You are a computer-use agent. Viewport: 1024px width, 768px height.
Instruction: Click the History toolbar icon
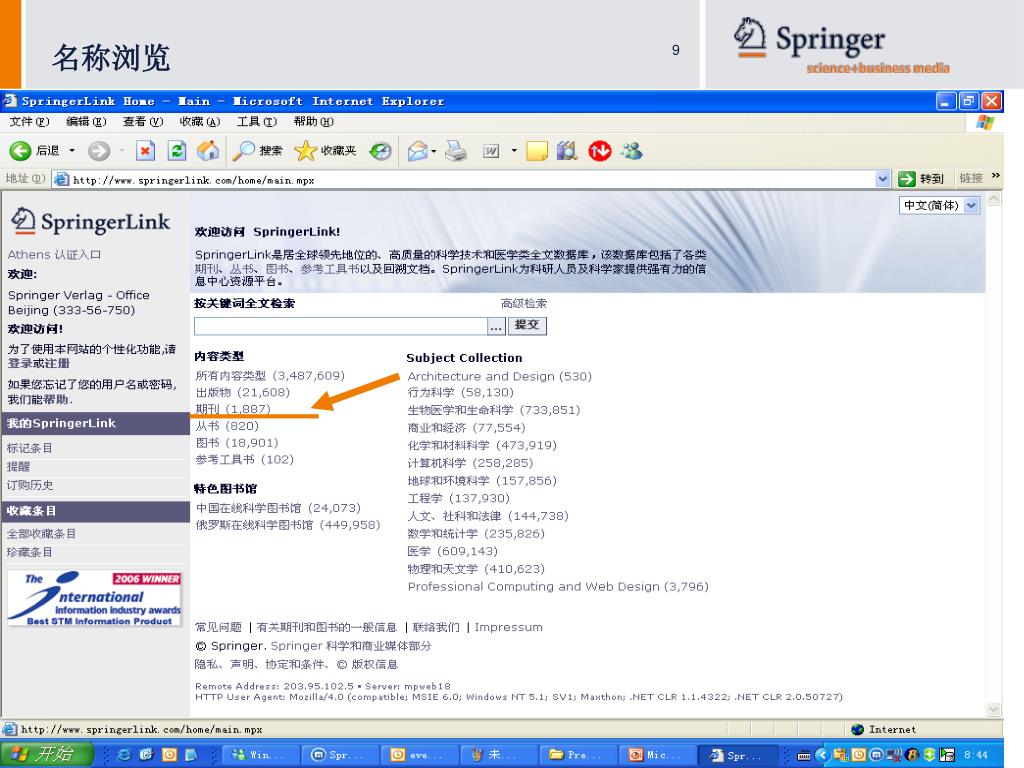[381, 151]
